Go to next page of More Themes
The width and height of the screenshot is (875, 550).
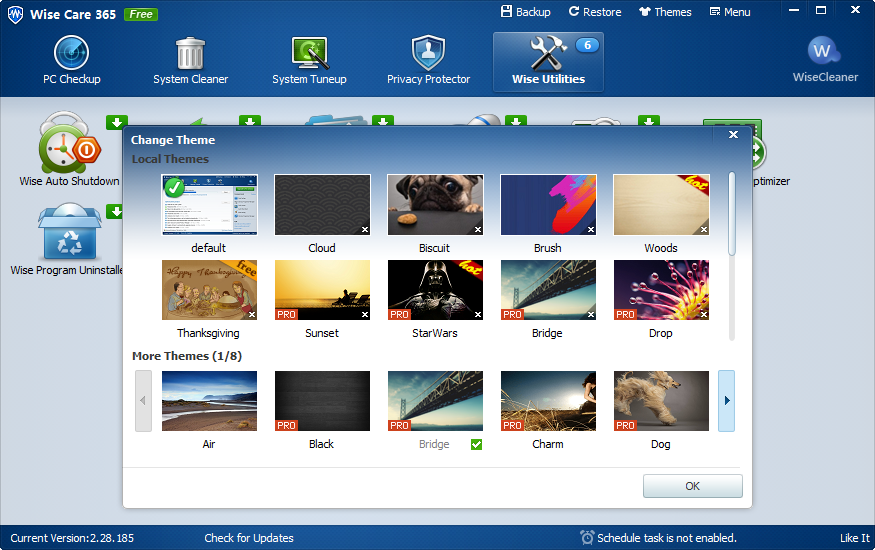(726, 401)
